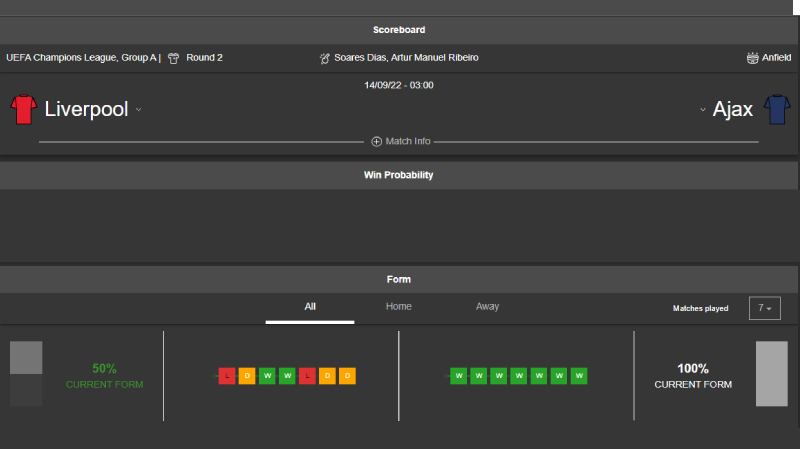This screenshot has height=449, width=800.
Task: Open the Matches played 7 dropdown
Action: point(764,308)
